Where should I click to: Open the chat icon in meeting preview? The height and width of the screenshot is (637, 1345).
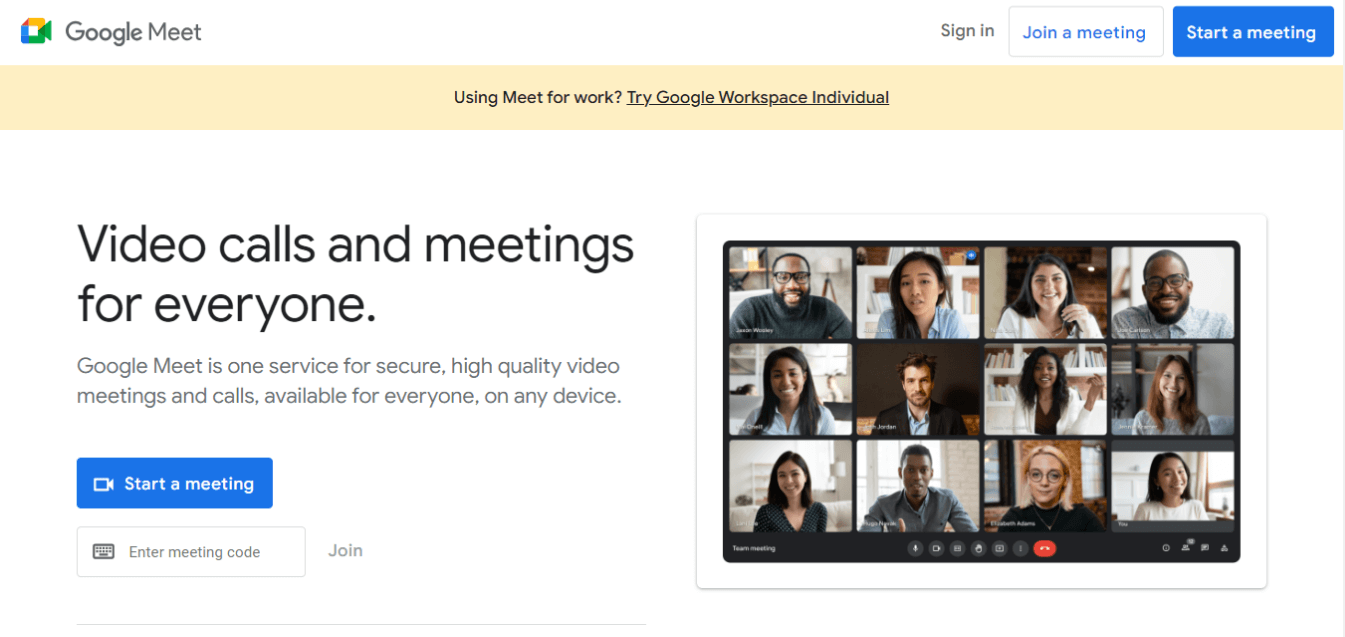click(x=1205, y=548)
